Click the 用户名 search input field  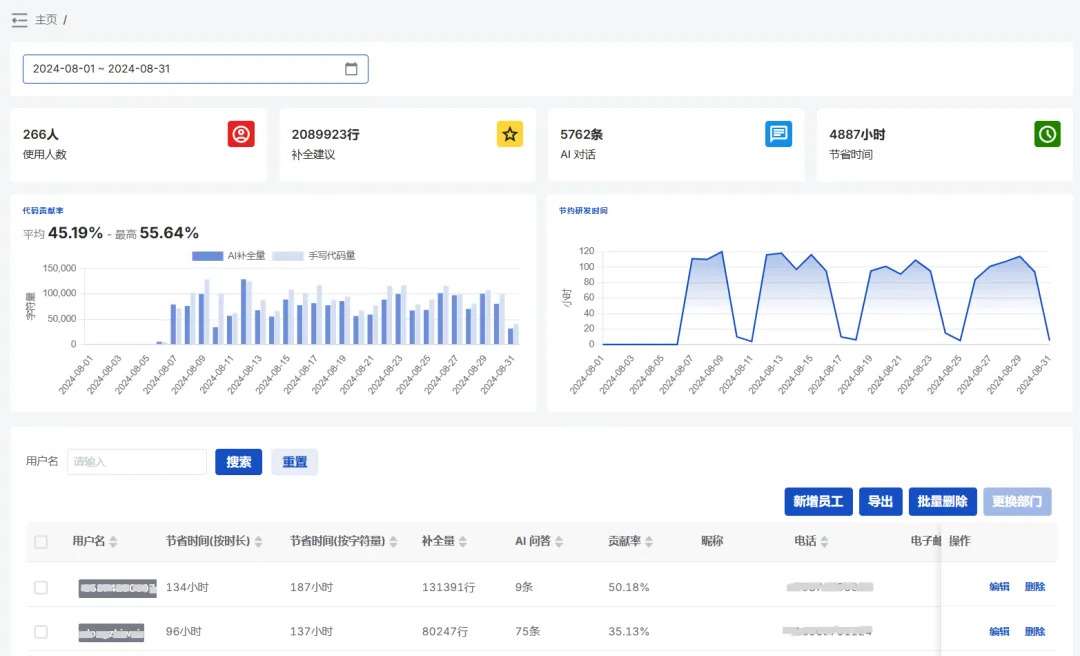(137, 462)
